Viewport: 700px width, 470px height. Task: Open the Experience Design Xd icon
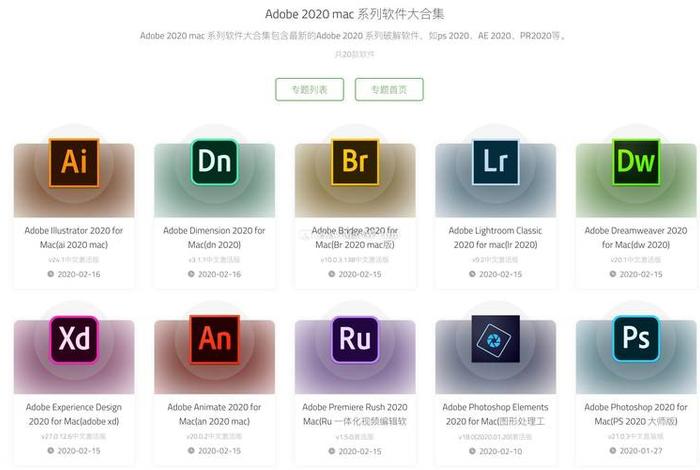pyautogui.click(x=74, y=339)
